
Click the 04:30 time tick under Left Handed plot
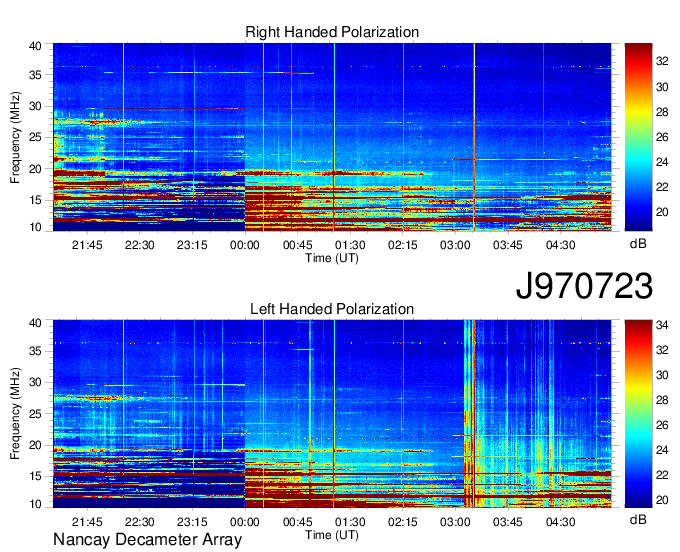coord(560,522)
